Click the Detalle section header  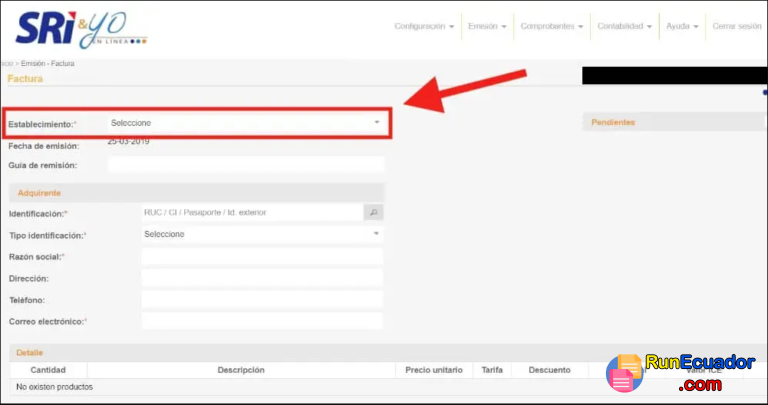387,353
